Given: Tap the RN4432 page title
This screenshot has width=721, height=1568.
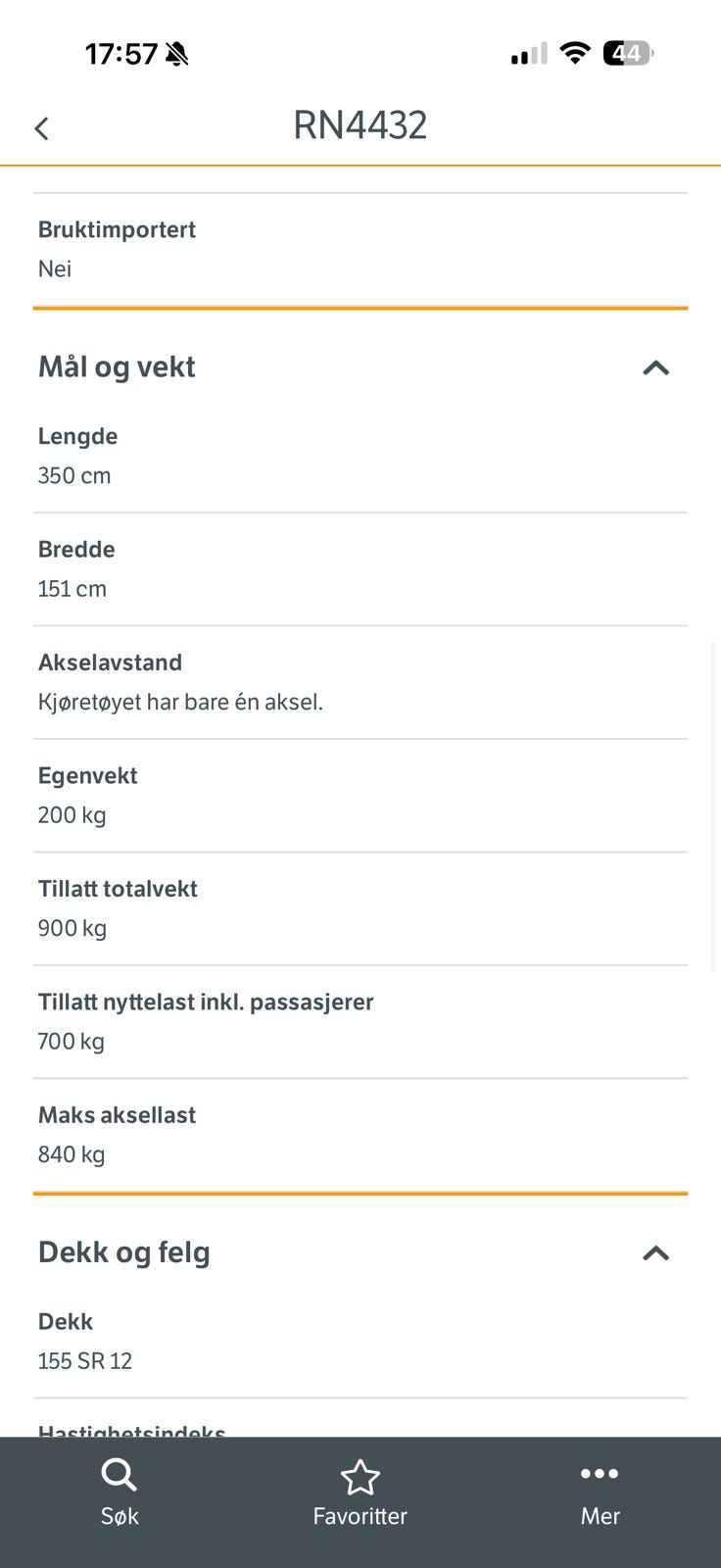Looking at the screenshot, I should (x=360, y=125).
